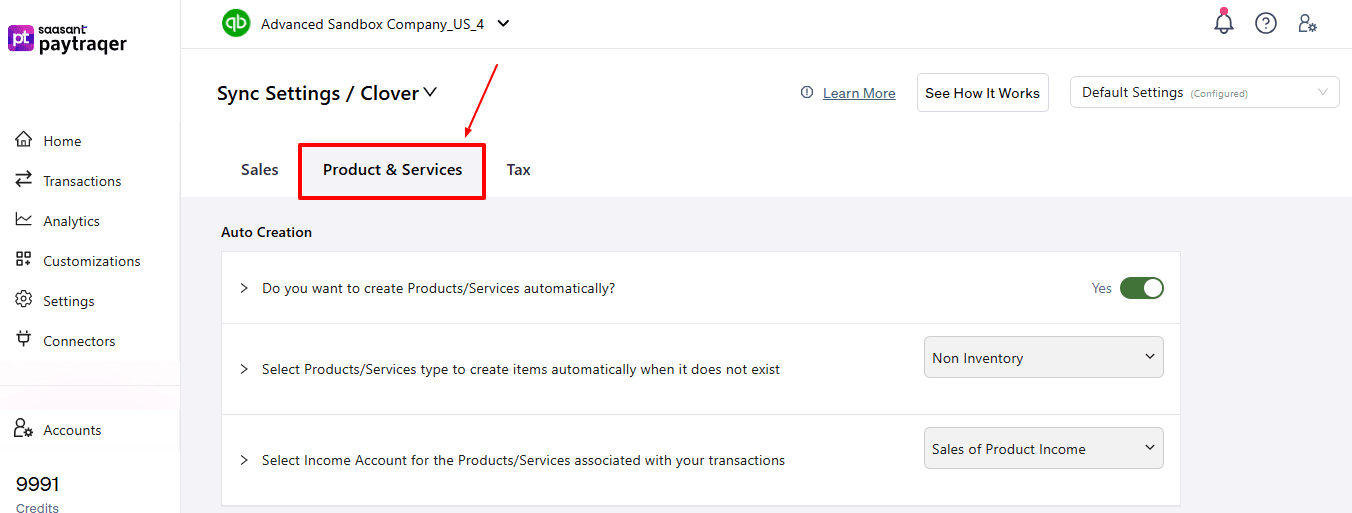
Task: Click the Yes label beside toggle
Action: (x=1102, y=288)
